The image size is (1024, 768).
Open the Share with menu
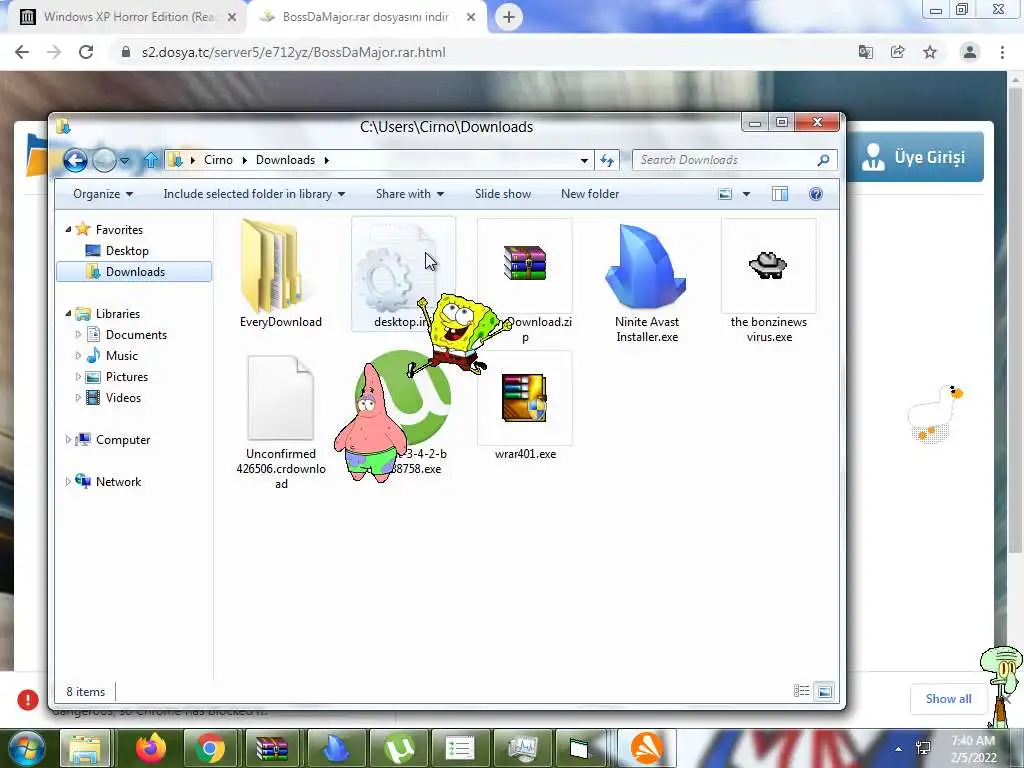pos(409,194)
